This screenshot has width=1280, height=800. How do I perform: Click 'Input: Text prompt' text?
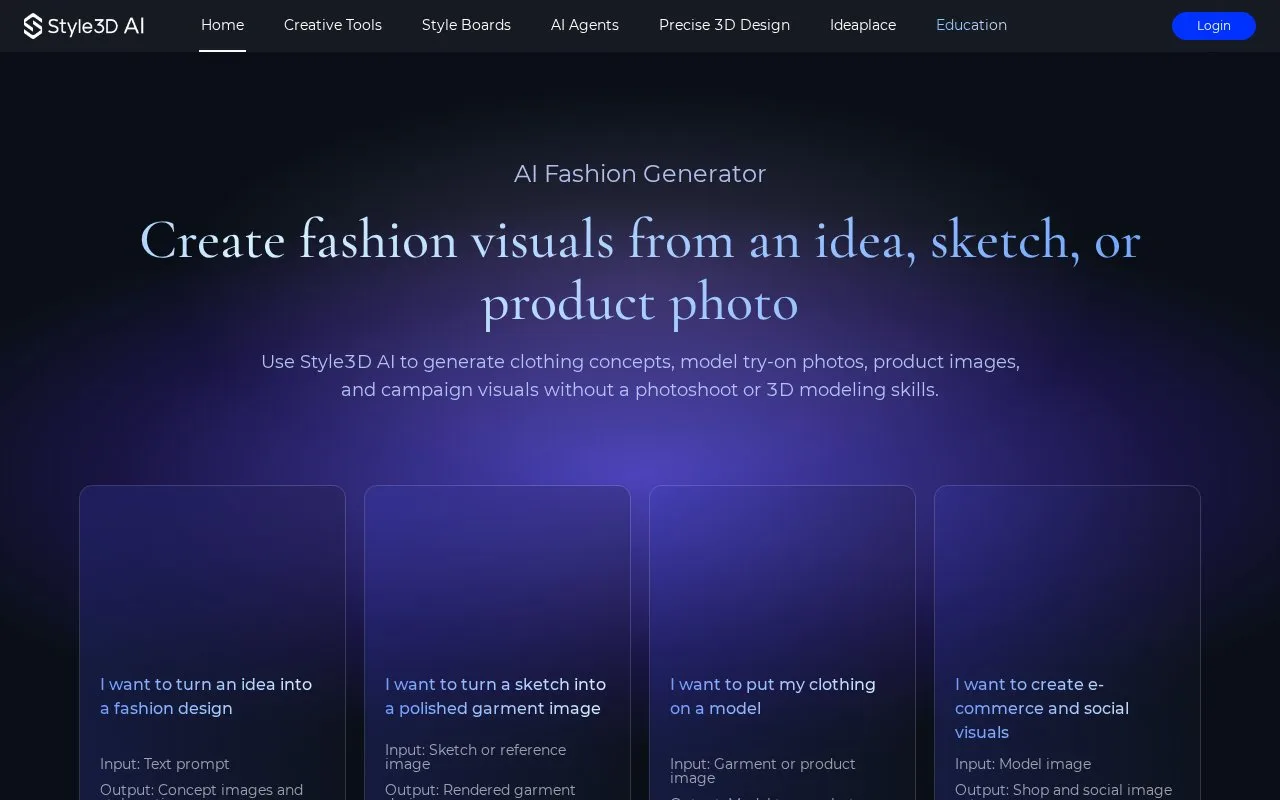tap(165, 764)
